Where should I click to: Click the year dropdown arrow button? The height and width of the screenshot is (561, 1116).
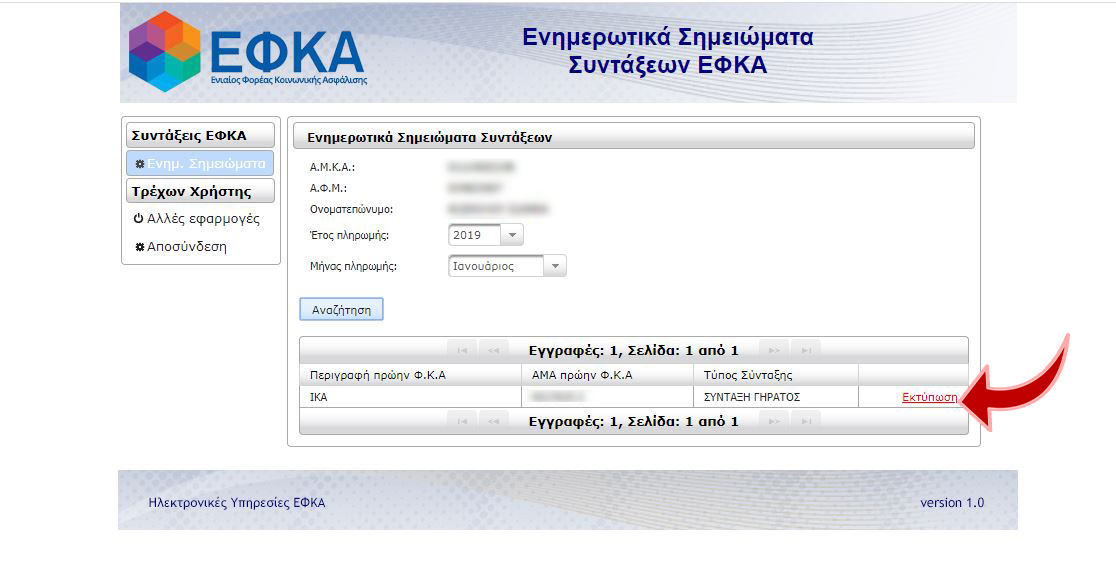point(512,235)
